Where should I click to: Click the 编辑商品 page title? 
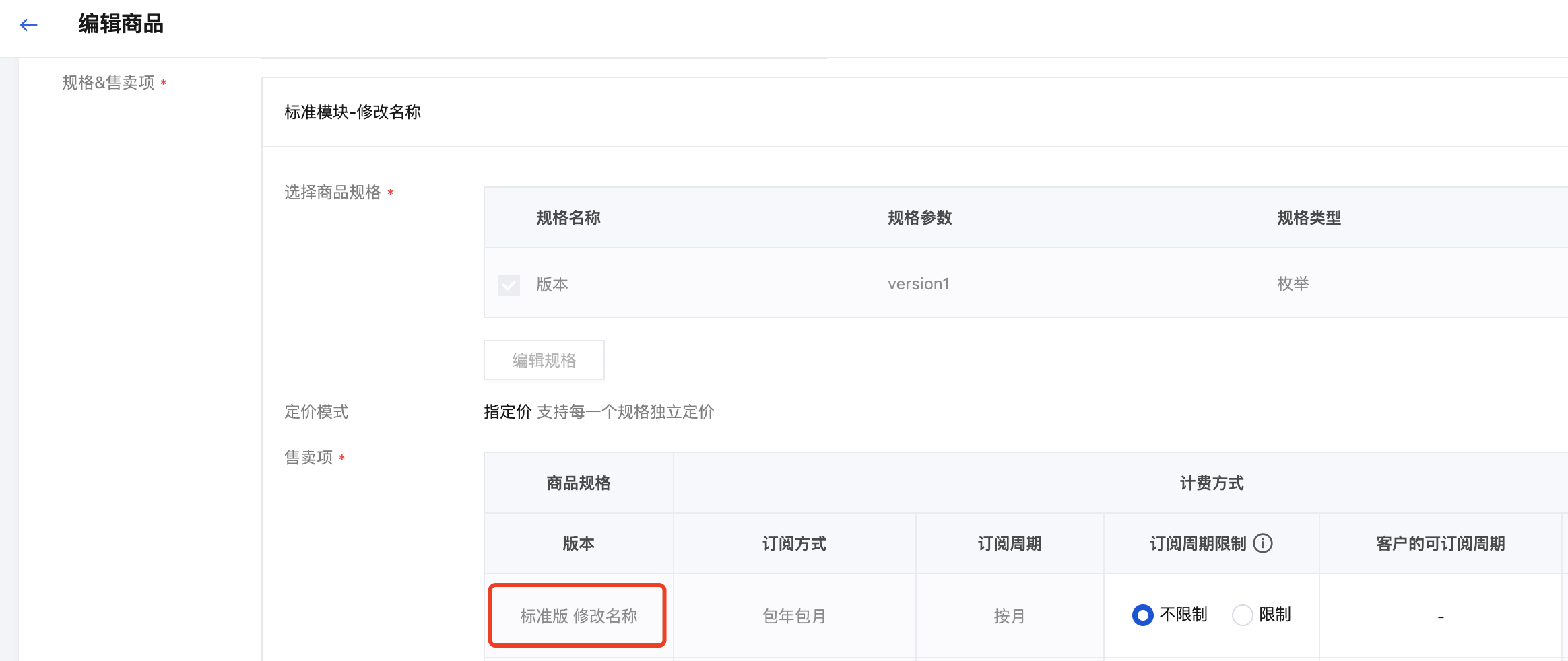121,24
